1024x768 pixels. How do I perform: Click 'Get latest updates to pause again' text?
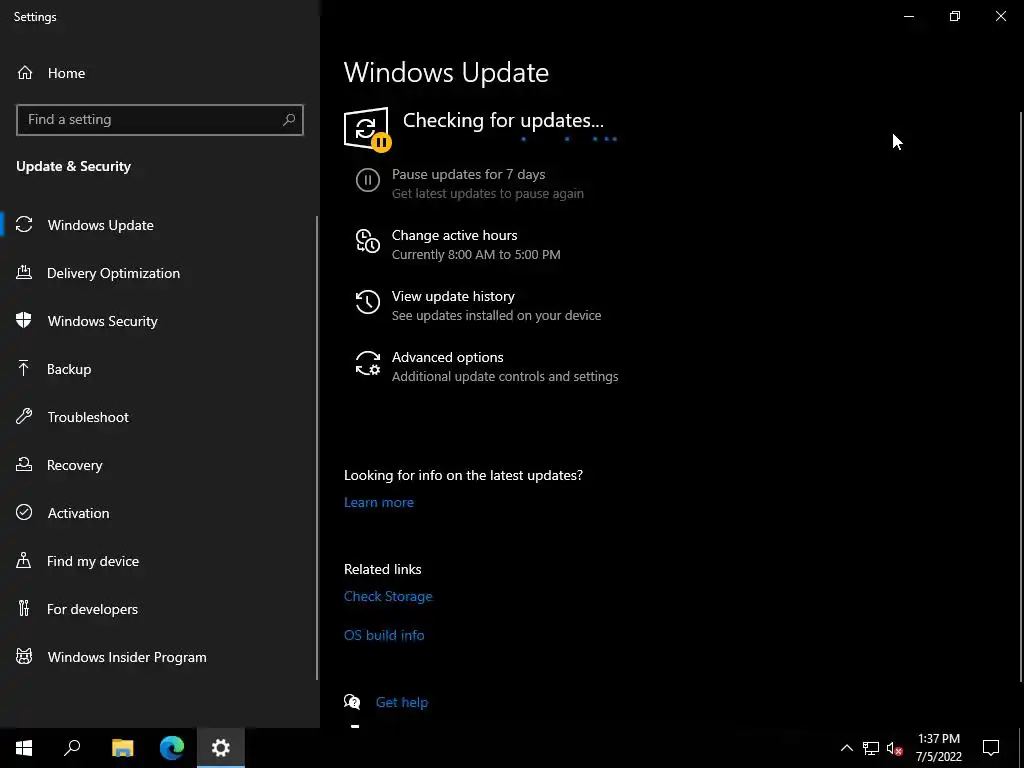488,193
